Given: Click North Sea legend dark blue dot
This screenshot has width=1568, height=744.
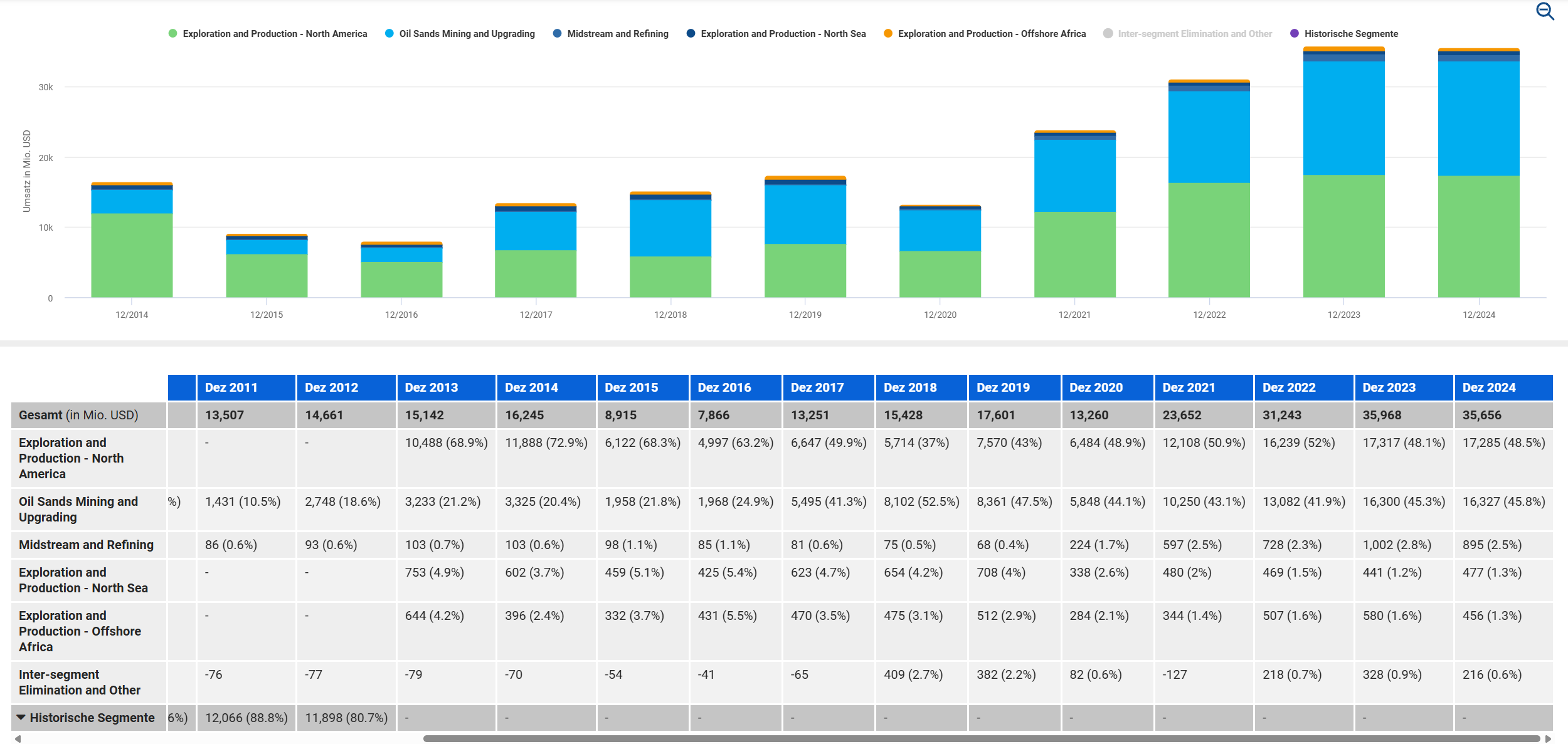Looking at the screenshot, I should point(691,34).
